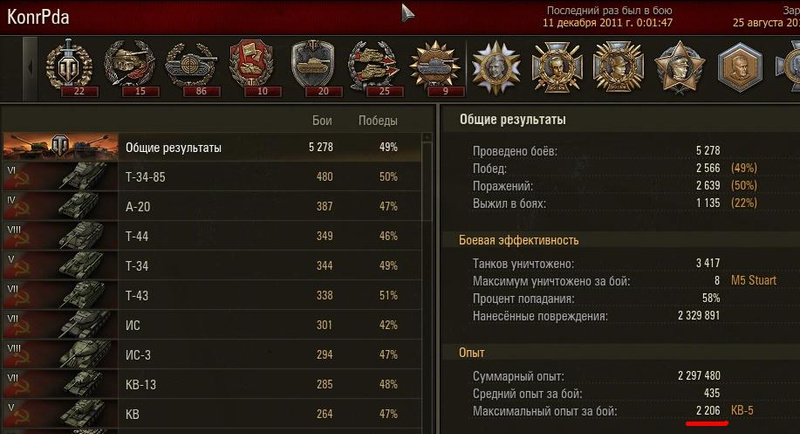The width and height of the screenshot is (800, 434).
Task: Open the red banner medal showing 10
Action: tap(252, 68)
